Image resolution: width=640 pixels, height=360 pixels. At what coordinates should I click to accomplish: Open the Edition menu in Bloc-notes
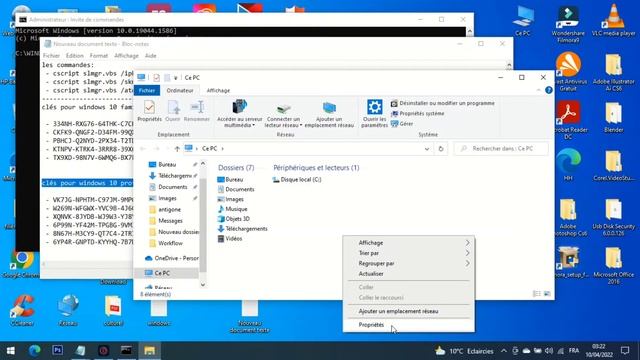tap(75, 56)
